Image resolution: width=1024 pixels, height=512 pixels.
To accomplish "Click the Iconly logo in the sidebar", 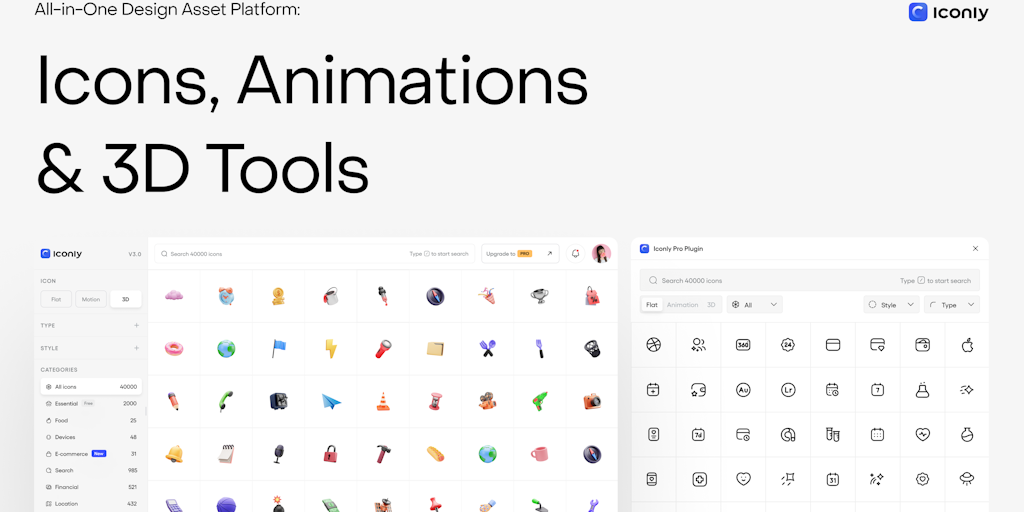I will 61,253.
